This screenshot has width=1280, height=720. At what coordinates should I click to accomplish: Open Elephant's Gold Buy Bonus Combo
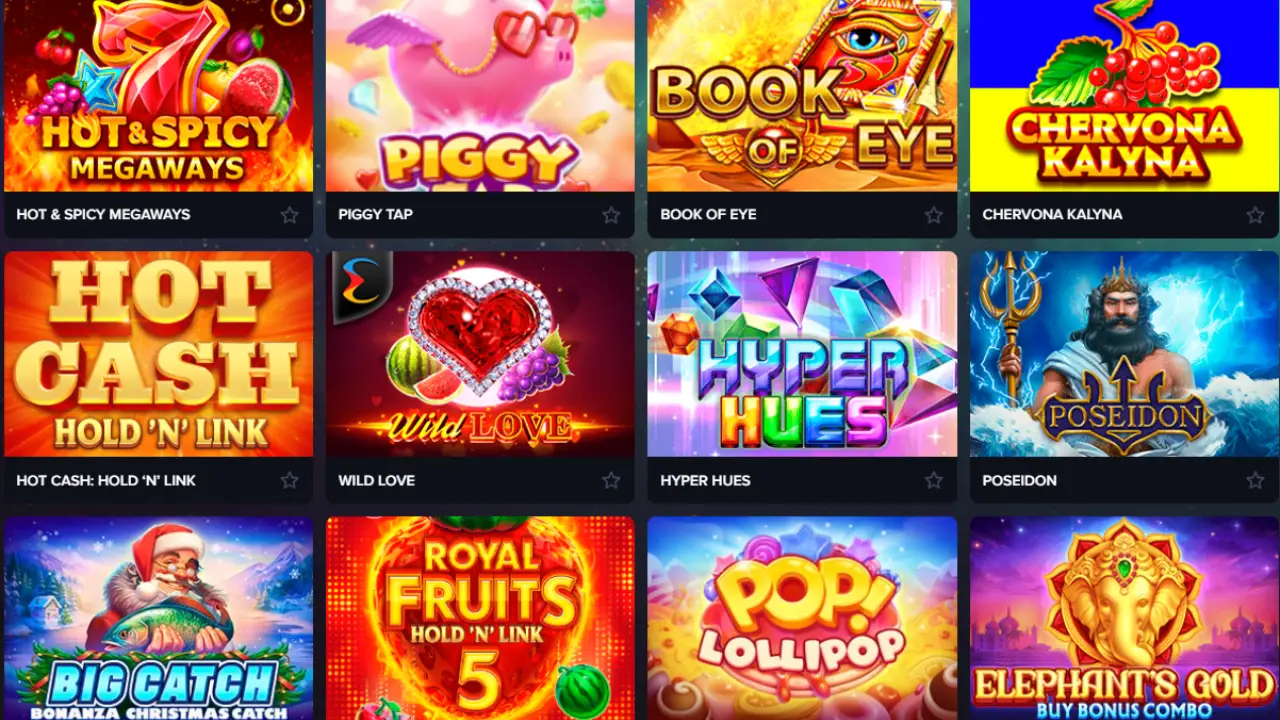[1125, 618]
